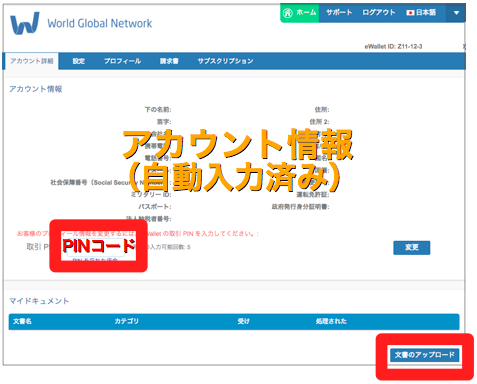Click the Japan flag icon
Screen dimensions: 477x384
[x=410, y=13]
